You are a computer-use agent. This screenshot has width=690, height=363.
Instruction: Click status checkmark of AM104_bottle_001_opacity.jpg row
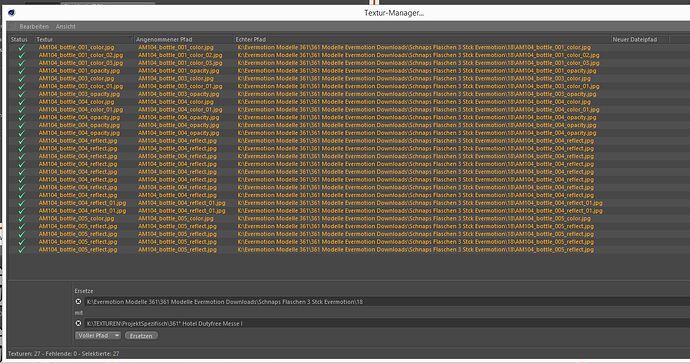[21, 71]
